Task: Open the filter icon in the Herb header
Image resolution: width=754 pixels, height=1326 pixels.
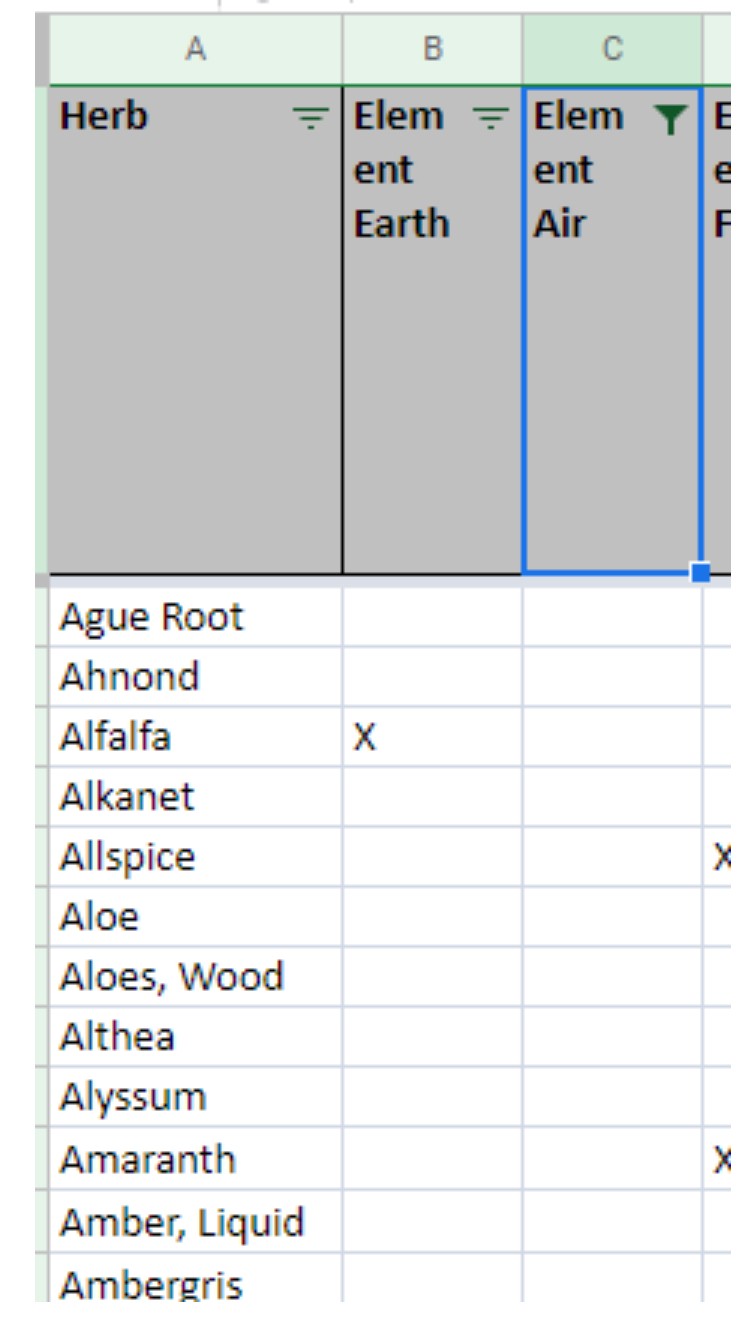Action: pos(313,120)
